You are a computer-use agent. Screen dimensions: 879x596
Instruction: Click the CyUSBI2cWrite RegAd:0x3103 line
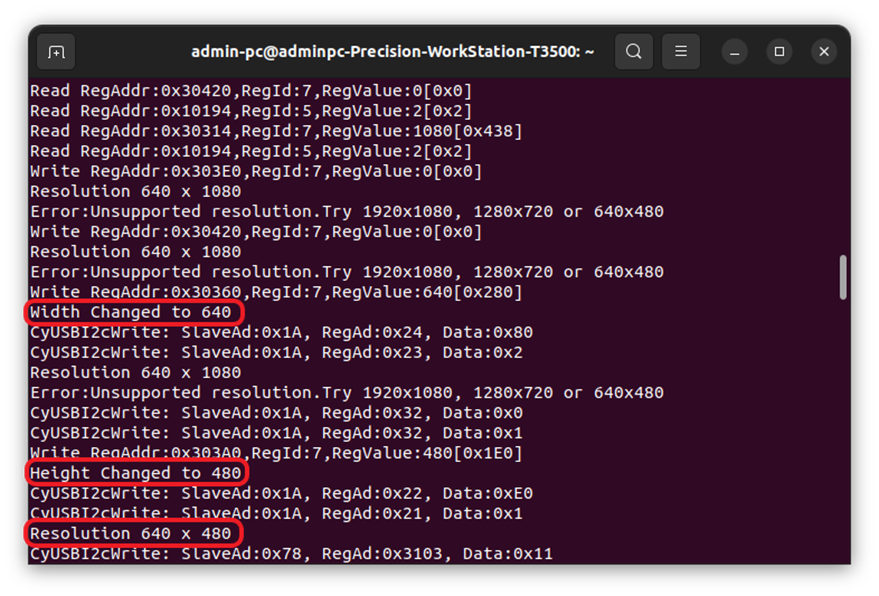291,553
